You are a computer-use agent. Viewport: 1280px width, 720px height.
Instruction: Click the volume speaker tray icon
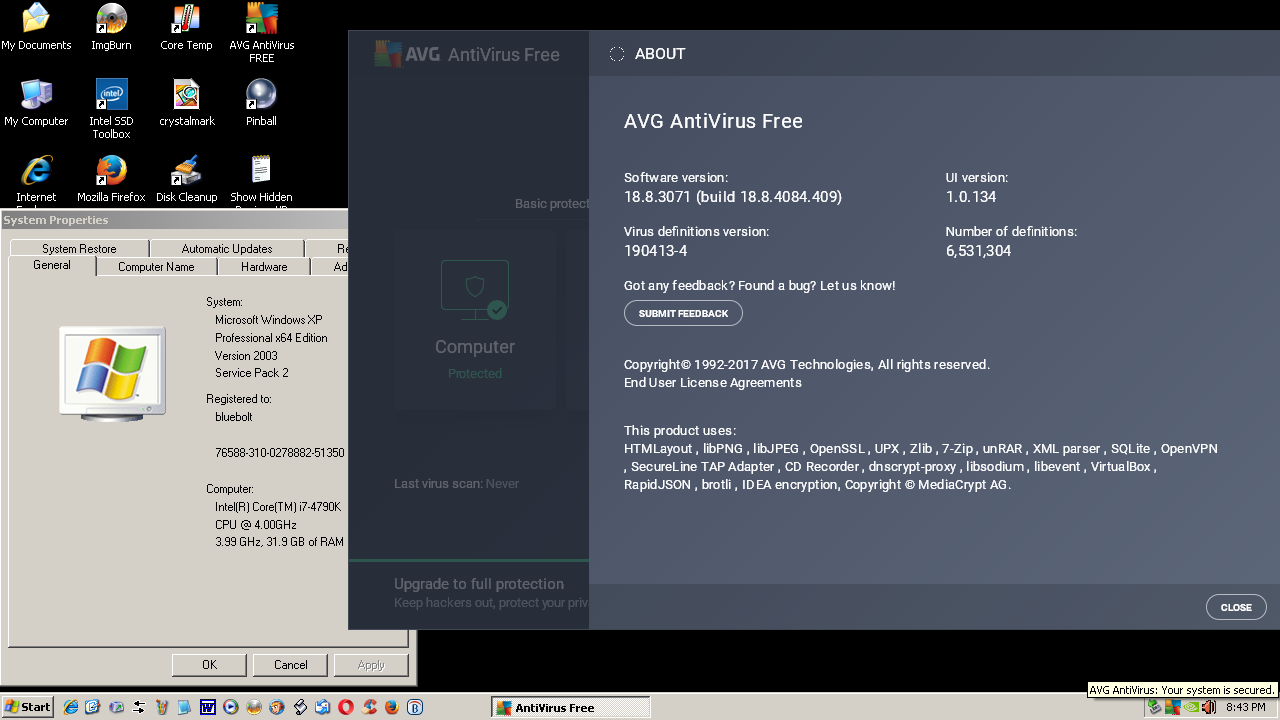[1209, 707]
